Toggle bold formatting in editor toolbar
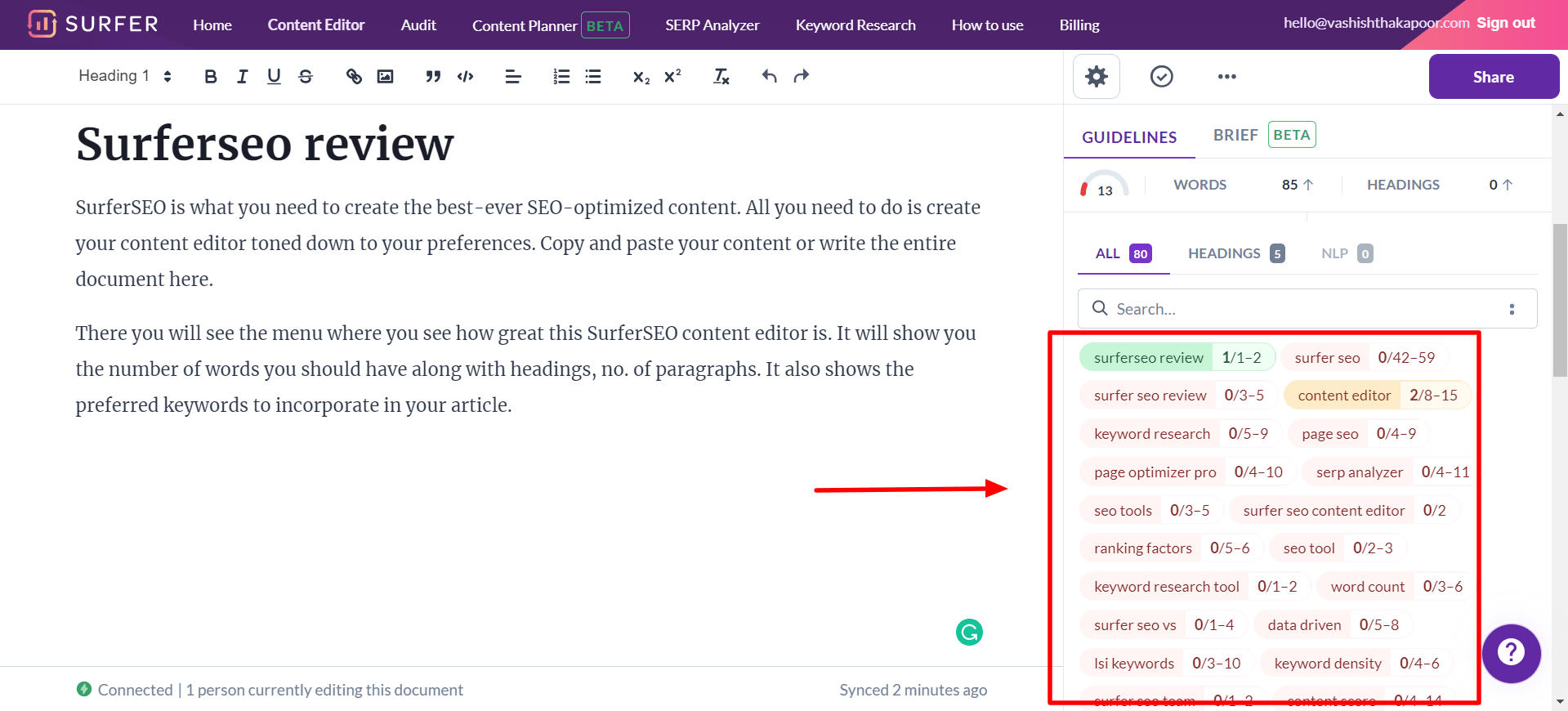This screenshot has height=711, width=1568. tap(211, 76)
